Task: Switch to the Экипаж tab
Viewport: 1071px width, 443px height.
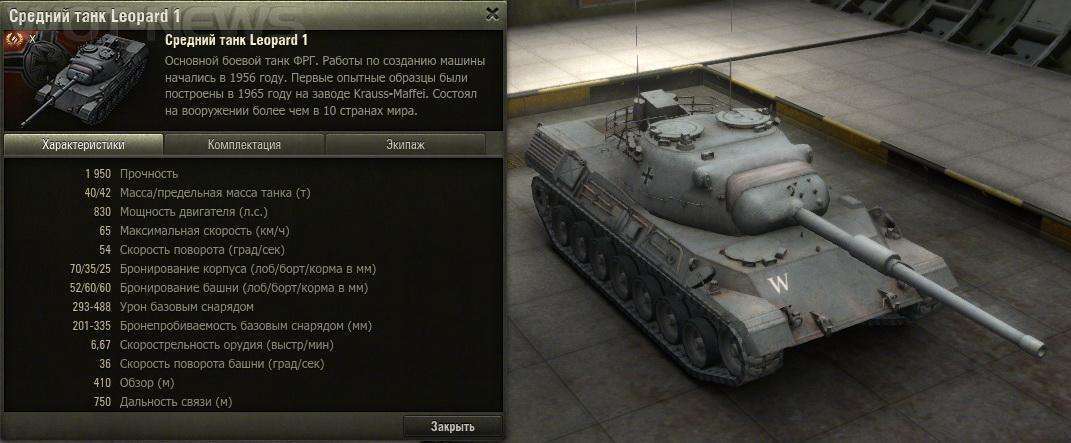Action: pos(405,145)
